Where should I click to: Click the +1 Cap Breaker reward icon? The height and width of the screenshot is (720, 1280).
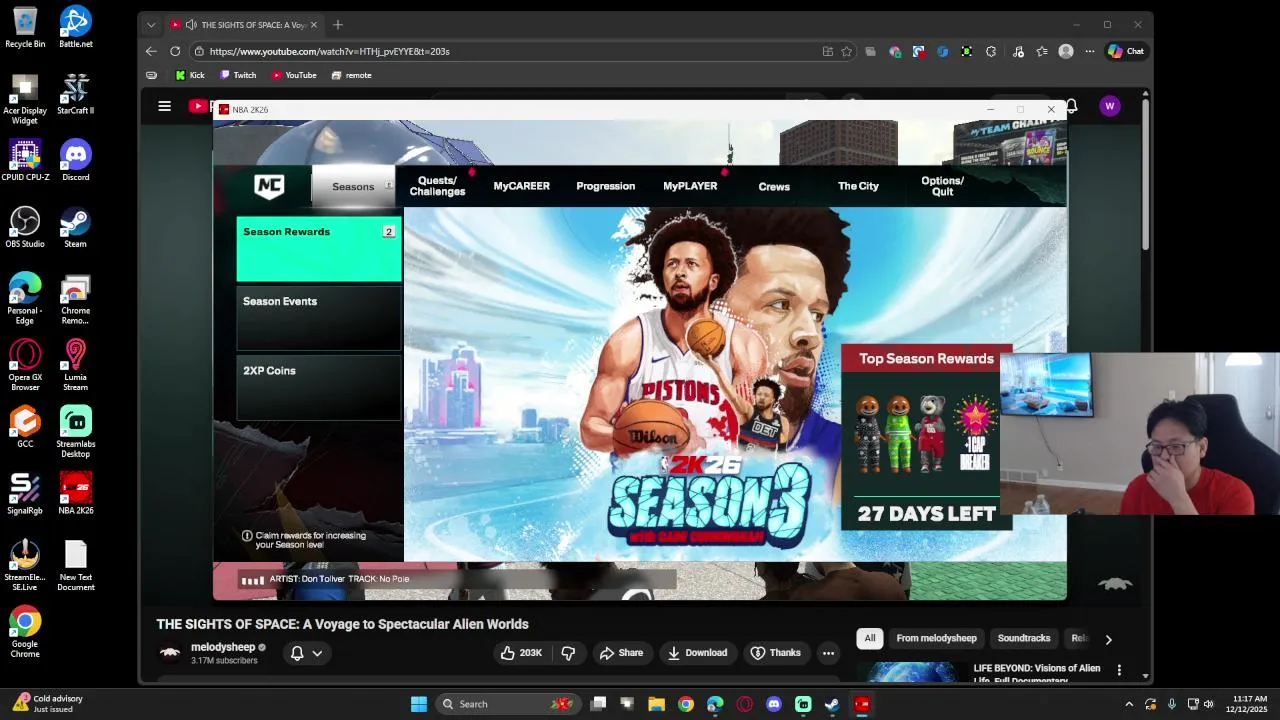(975, 434)
